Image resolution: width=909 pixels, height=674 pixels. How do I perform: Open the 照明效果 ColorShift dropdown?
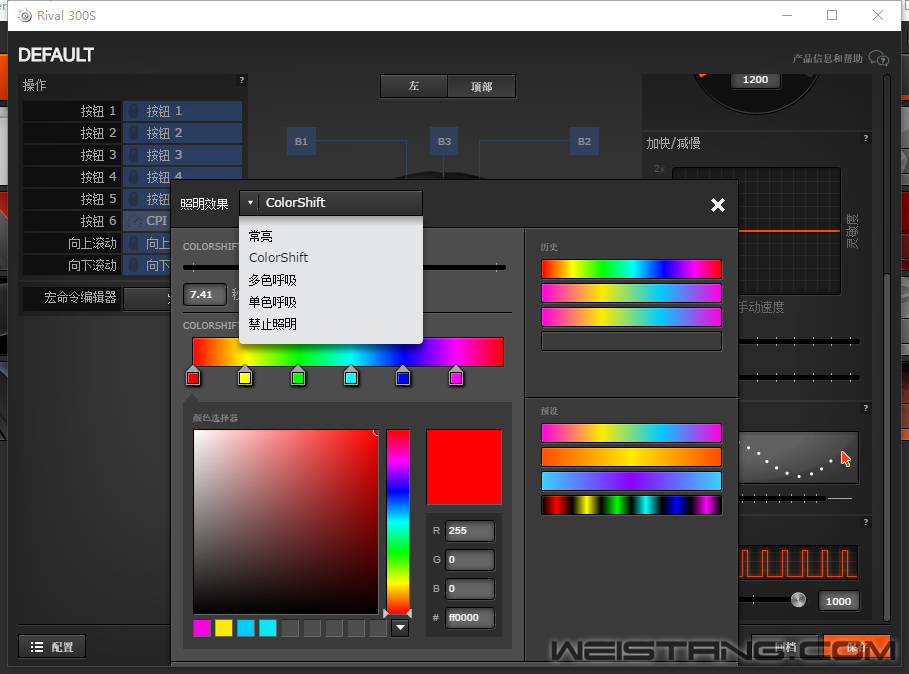pyautogui.click(x=330, y=203)
